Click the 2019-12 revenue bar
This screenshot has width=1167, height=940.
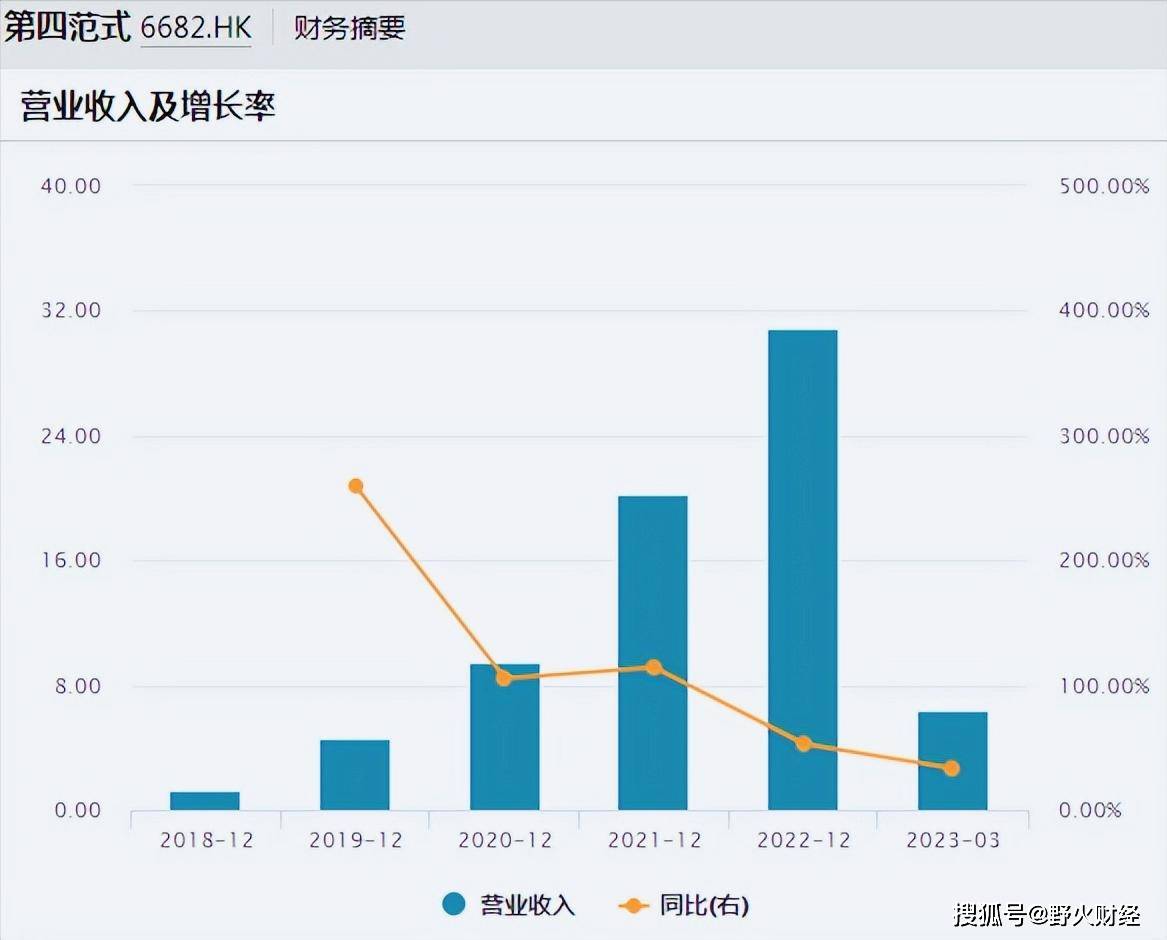point(355,775)
